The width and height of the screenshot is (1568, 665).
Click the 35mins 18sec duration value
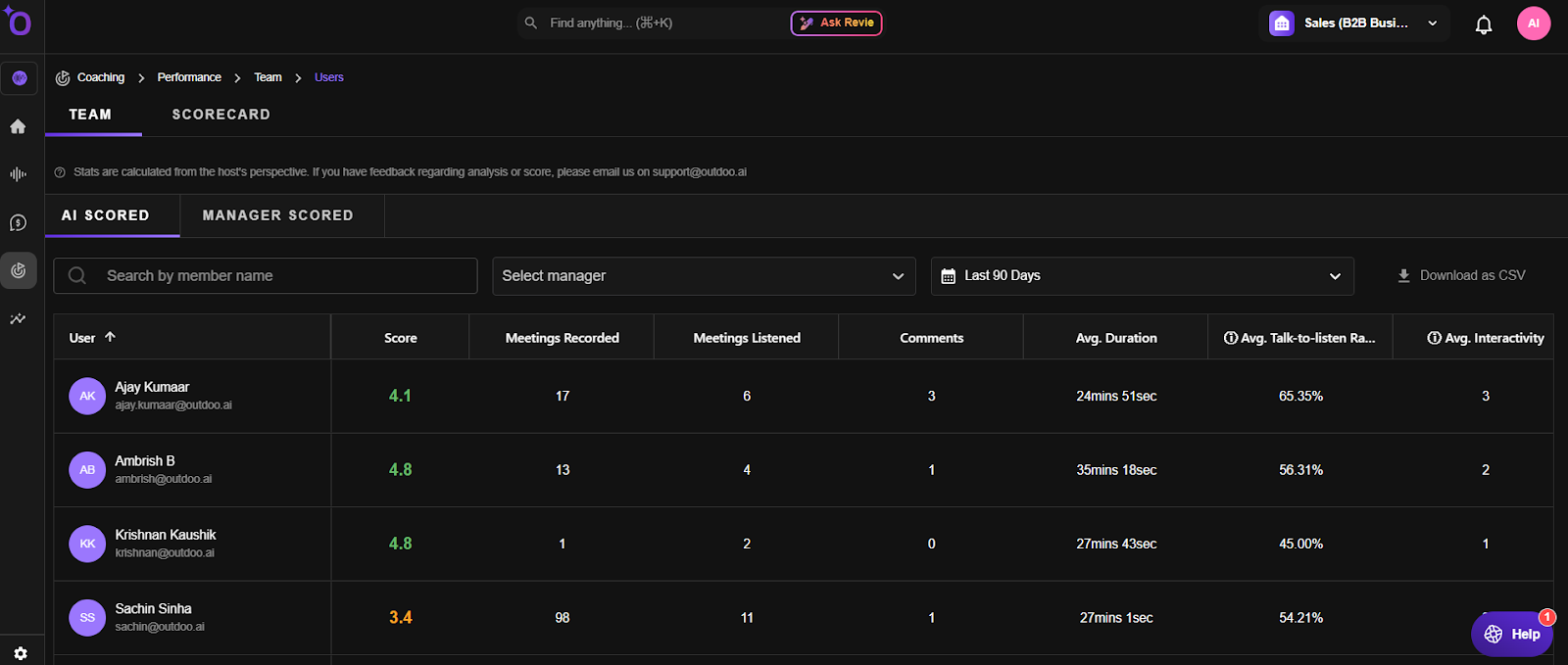[1116, 470]
